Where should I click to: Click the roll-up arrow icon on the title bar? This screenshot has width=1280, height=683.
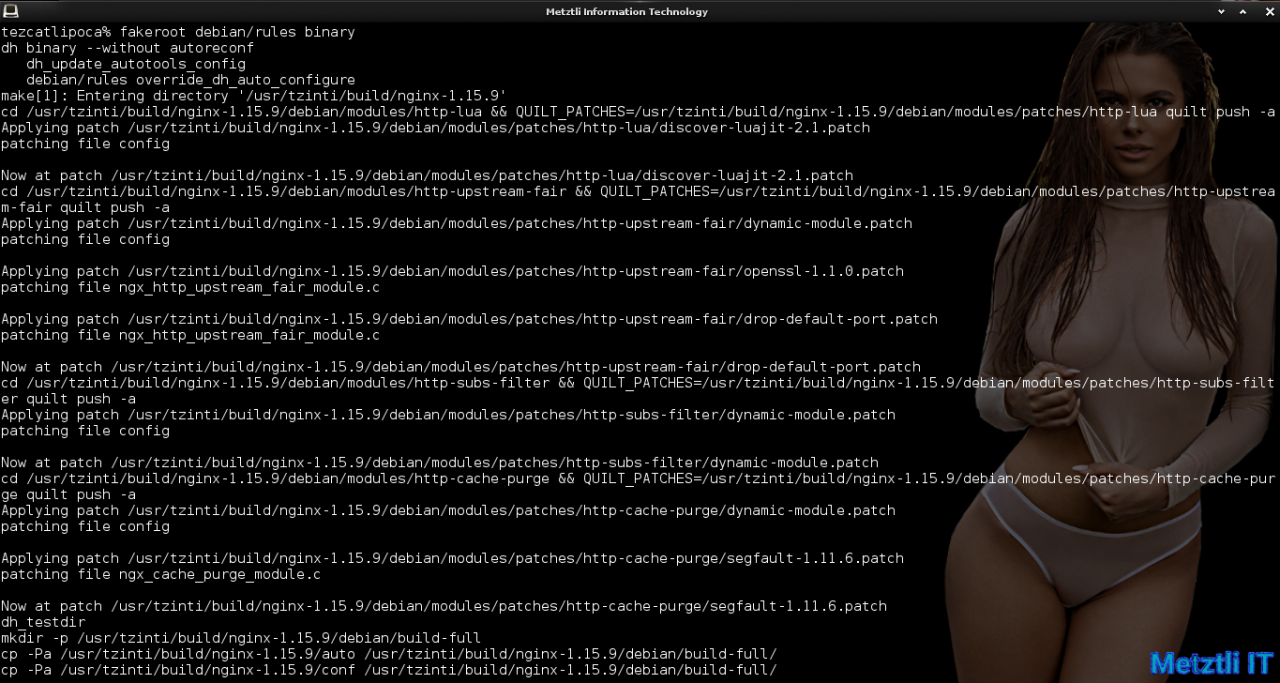coord(1243,11)
